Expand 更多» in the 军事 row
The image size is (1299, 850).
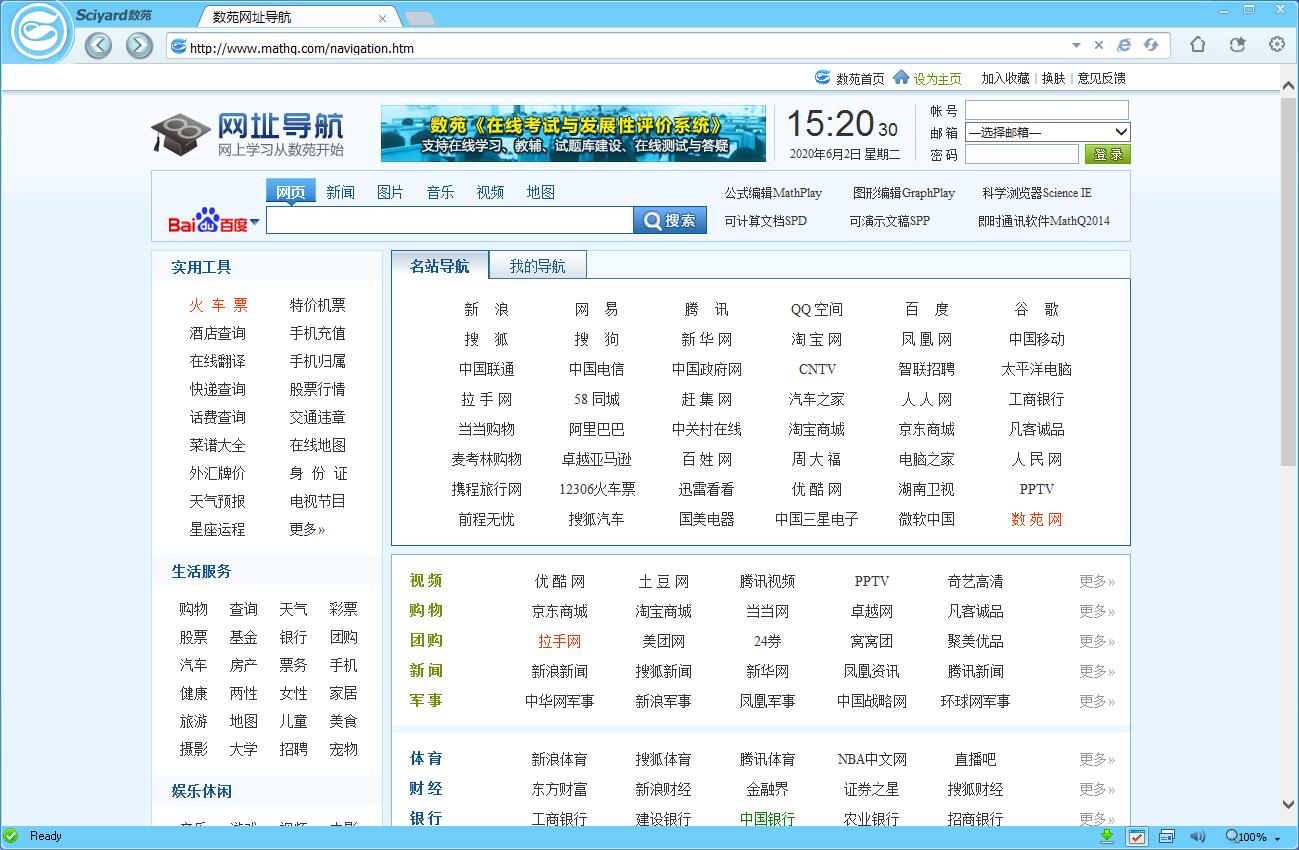point(1097,701)
